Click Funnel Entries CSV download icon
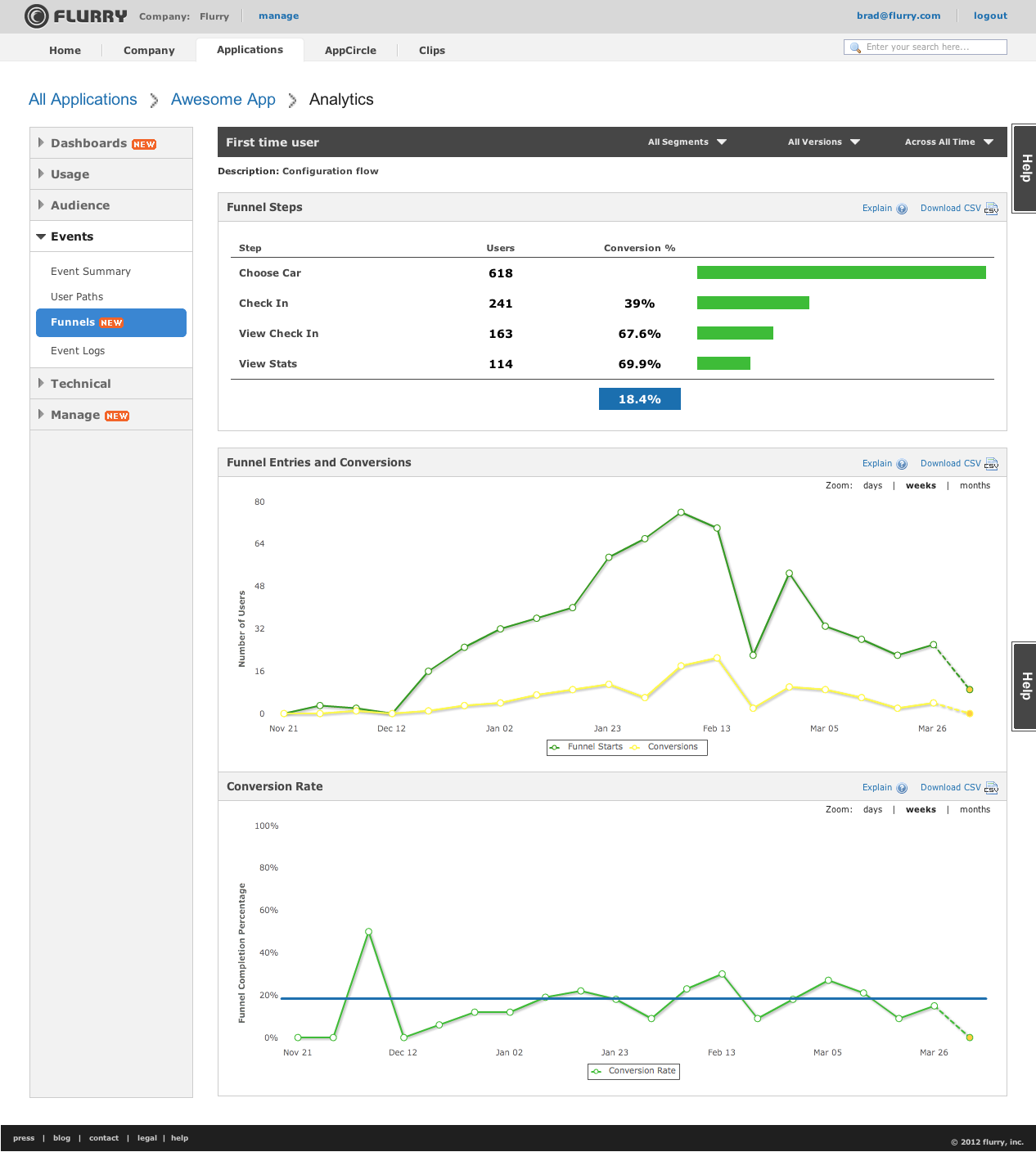 991,464
